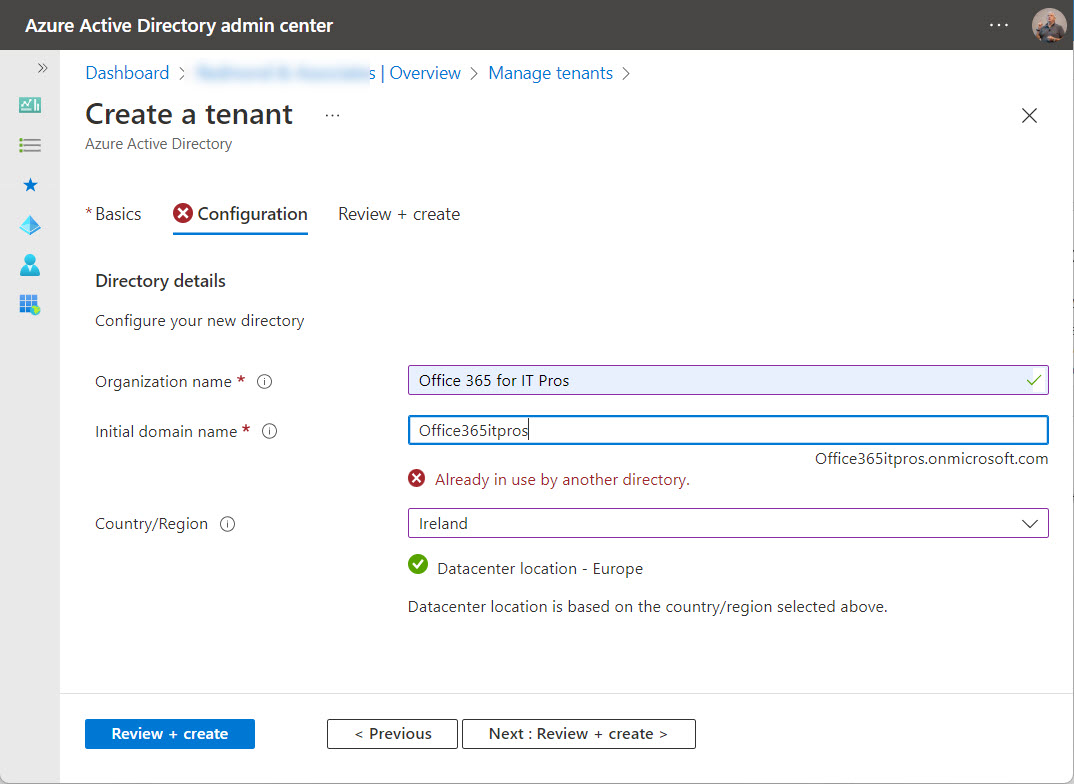Click the header ellipsis more options
Viewport: 1074px width, 784px height.
999,25
